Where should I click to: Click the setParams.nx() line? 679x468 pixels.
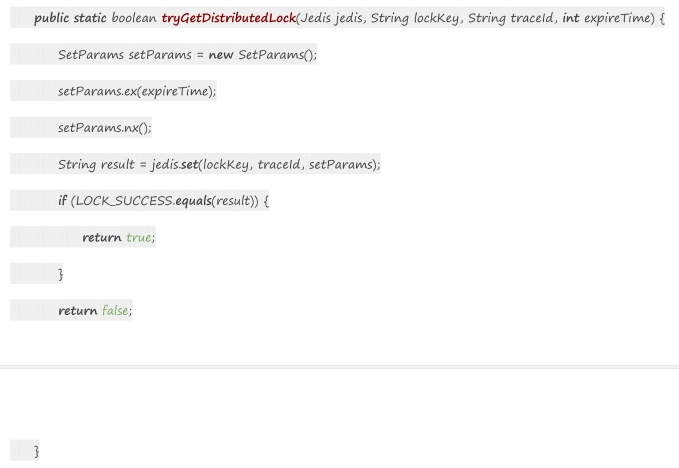(104, 128)
